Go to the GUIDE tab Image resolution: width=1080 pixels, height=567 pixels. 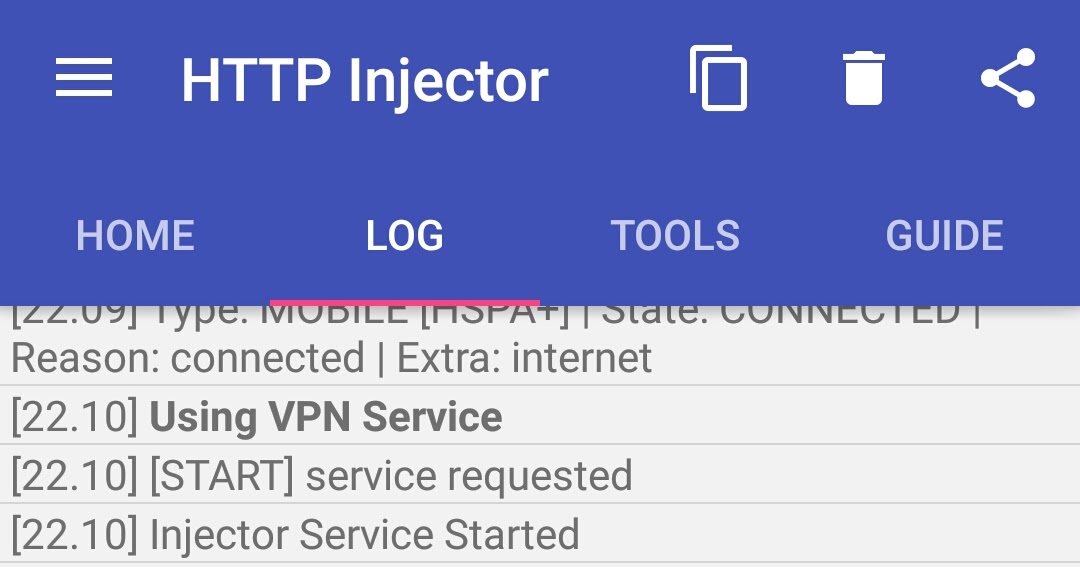click(944, 236)
